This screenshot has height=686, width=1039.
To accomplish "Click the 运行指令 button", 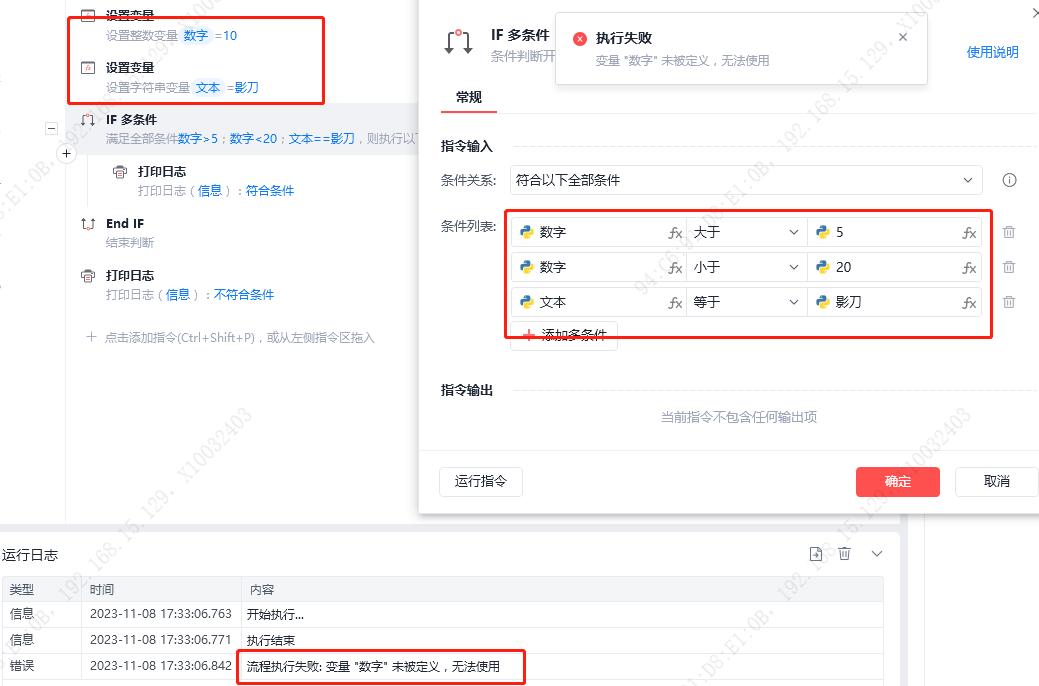I will click(x=480, y=481).
